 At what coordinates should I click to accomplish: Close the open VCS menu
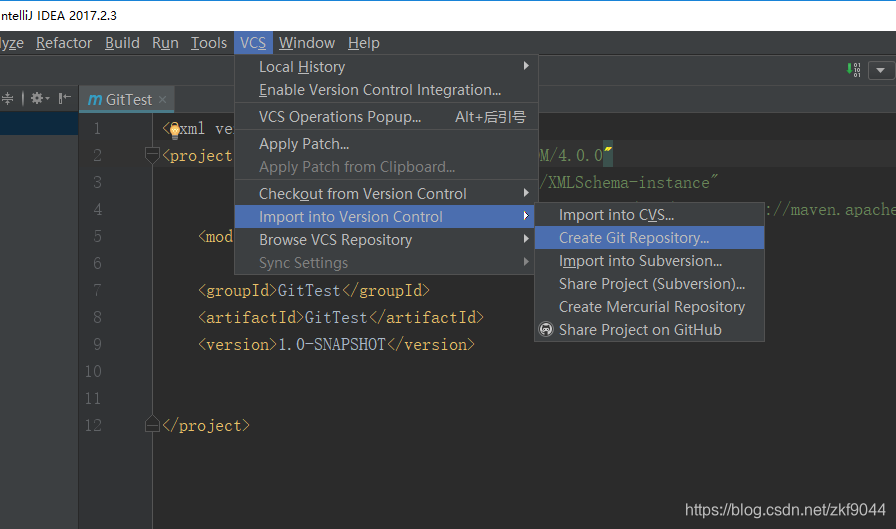coord(253,43)
